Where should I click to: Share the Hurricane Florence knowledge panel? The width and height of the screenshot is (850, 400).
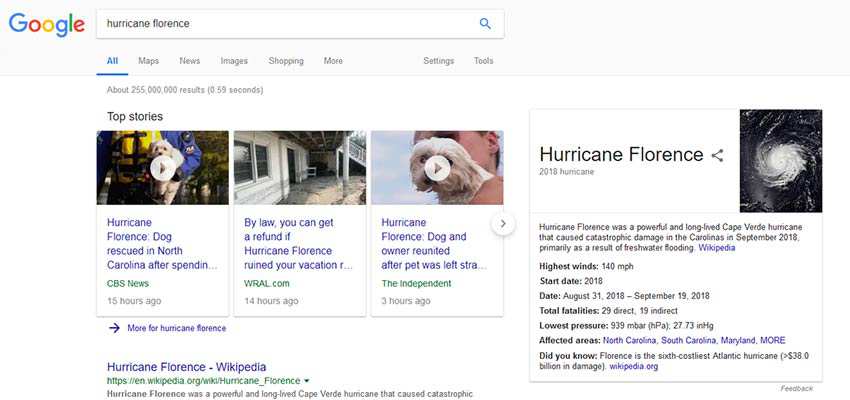[717, 155]
